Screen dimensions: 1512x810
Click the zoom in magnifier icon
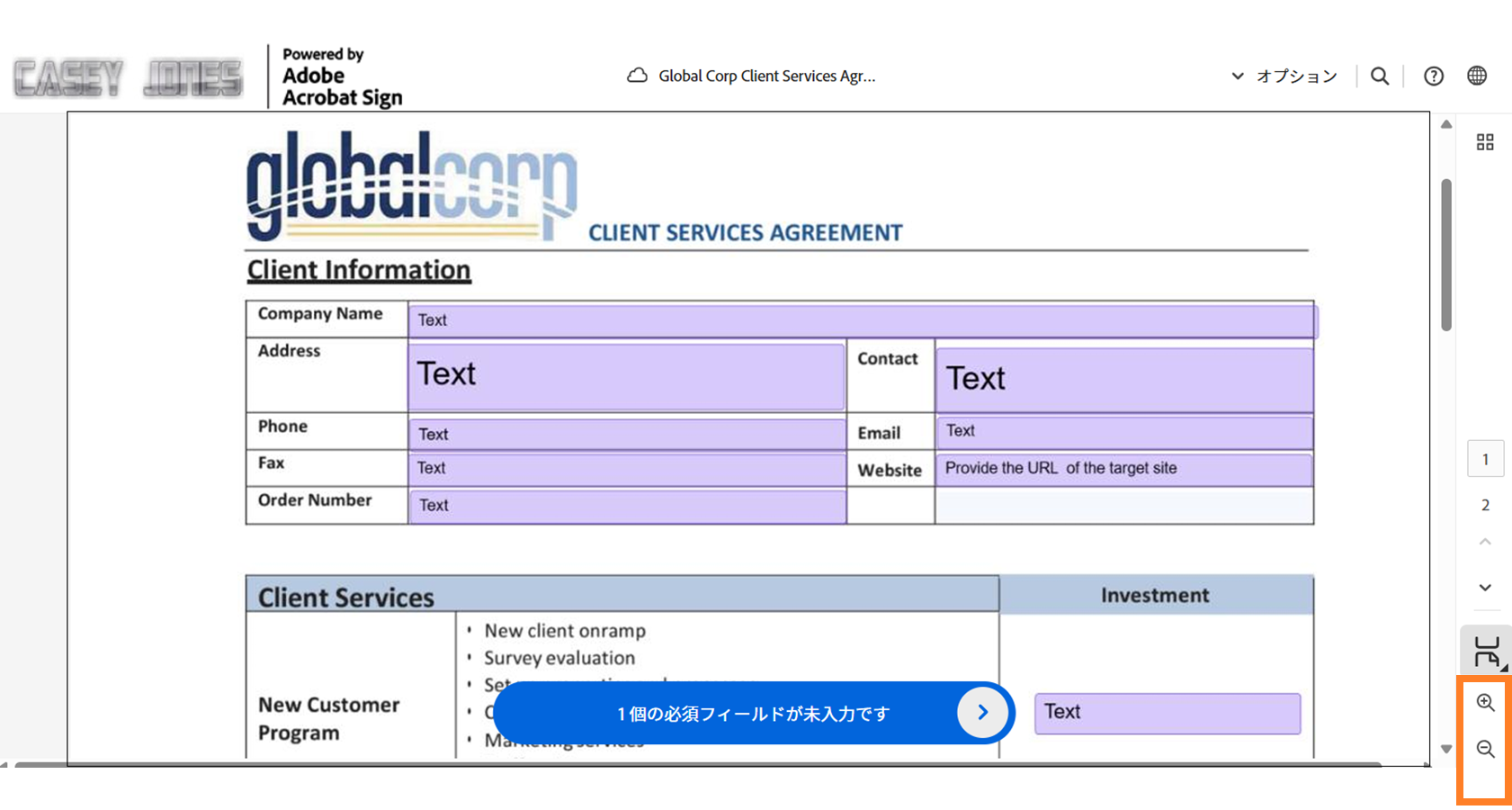1485,703
